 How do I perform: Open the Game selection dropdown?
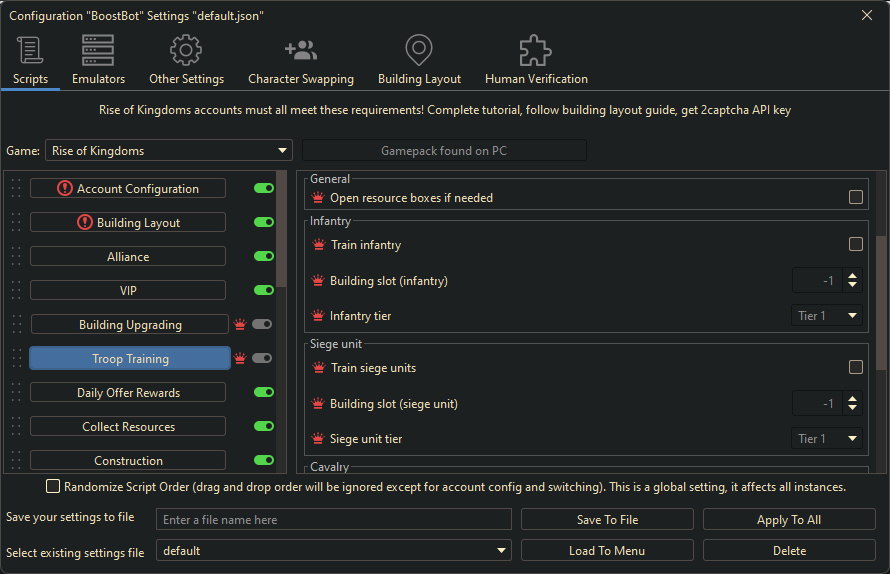pyautogui.click(x=168, y=151)
